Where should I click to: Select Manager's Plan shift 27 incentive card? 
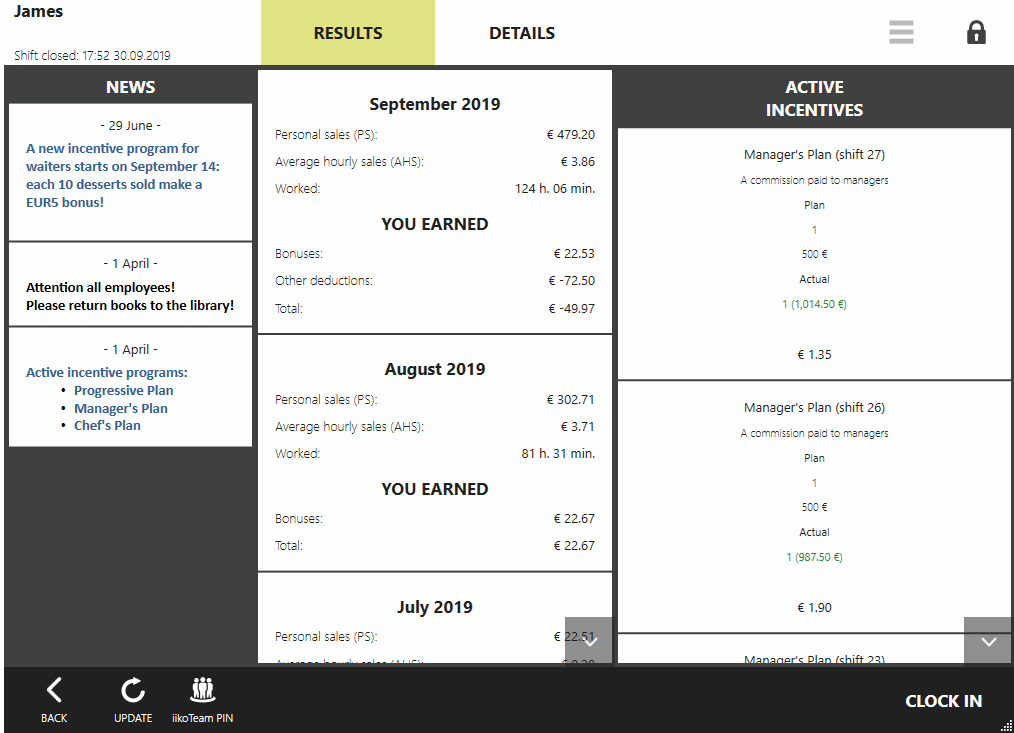[814, 255]
